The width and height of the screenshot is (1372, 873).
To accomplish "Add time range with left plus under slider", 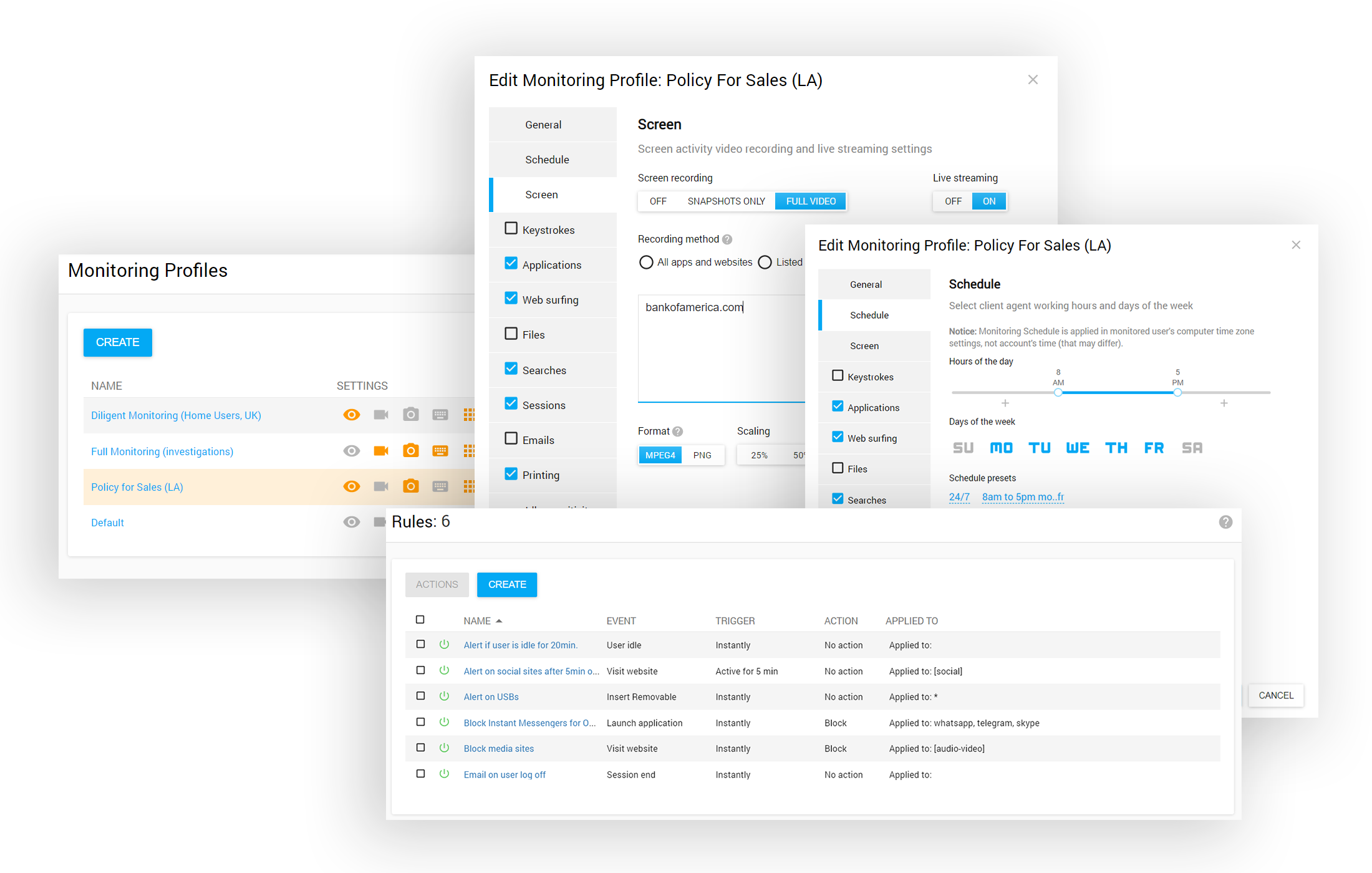I will [1005, 403].
